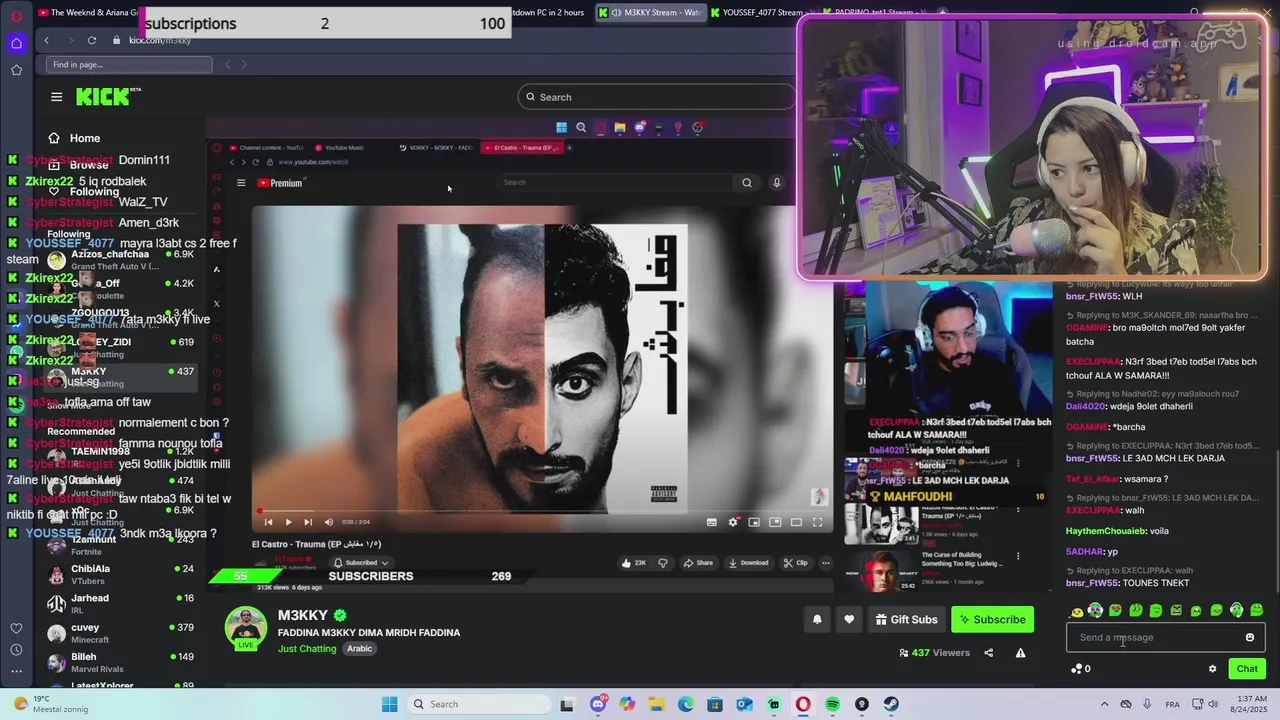Image resolution: width=1280 pixels, height=720 pixels.
Task: Show hidden system tray icons
Action: click(x=1104, y=704)
